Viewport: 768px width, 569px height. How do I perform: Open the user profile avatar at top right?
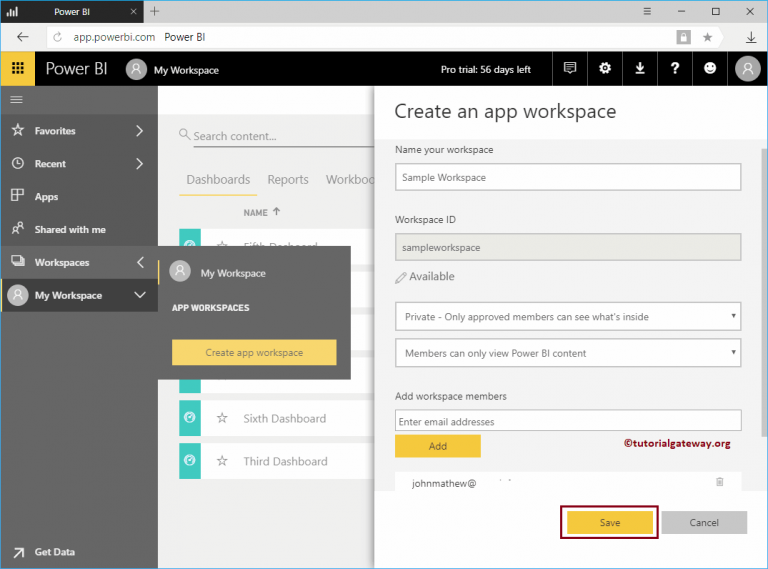747,69
